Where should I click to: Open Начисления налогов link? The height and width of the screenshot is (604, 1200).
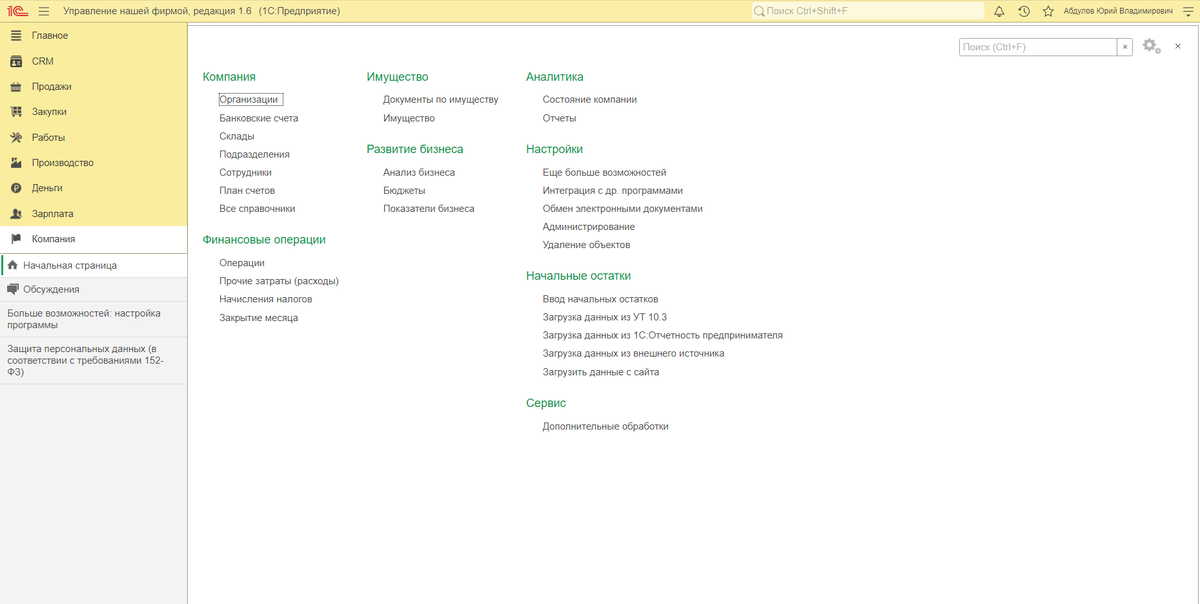tap(266, 299)
